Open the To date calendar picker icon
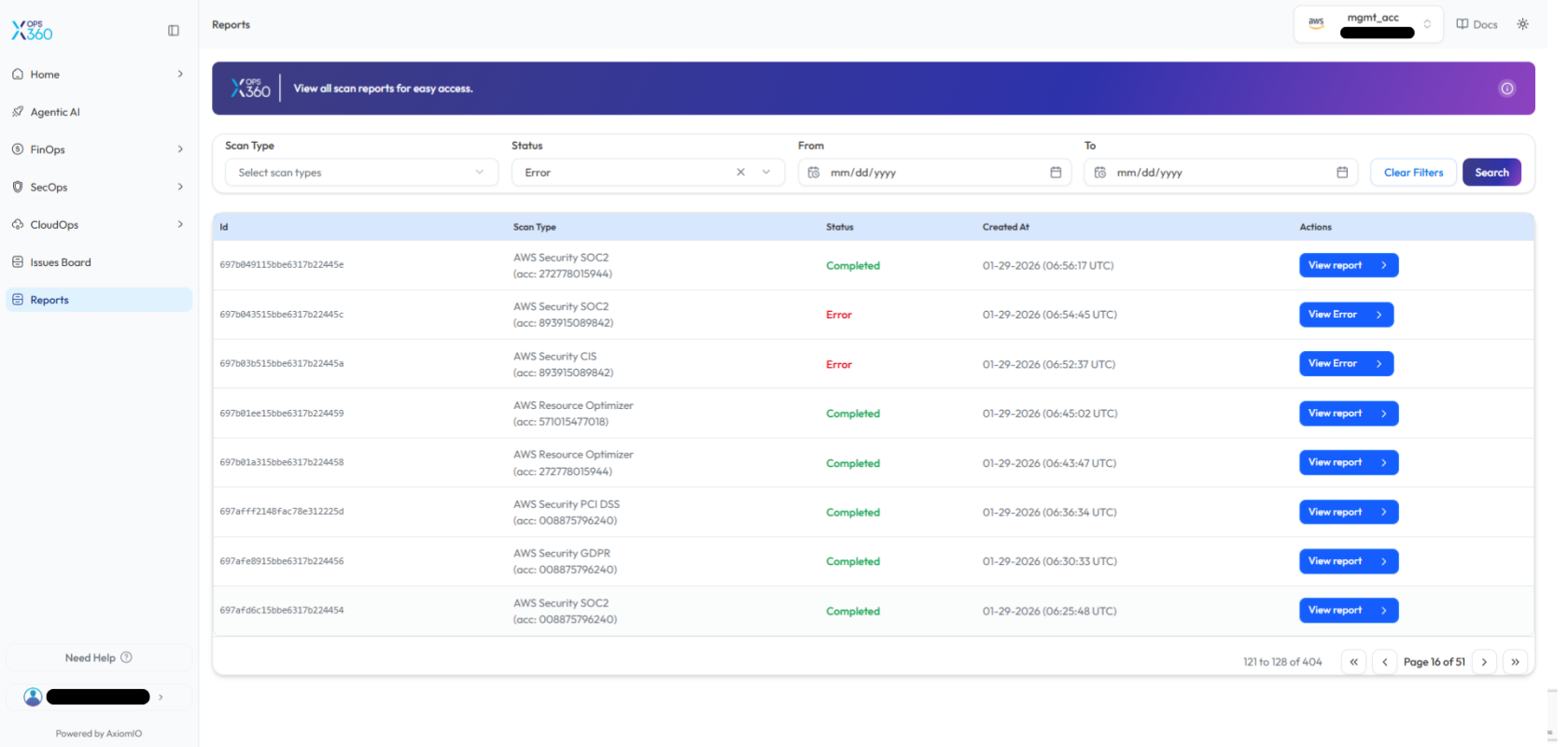 click(x=1342, y=173)
